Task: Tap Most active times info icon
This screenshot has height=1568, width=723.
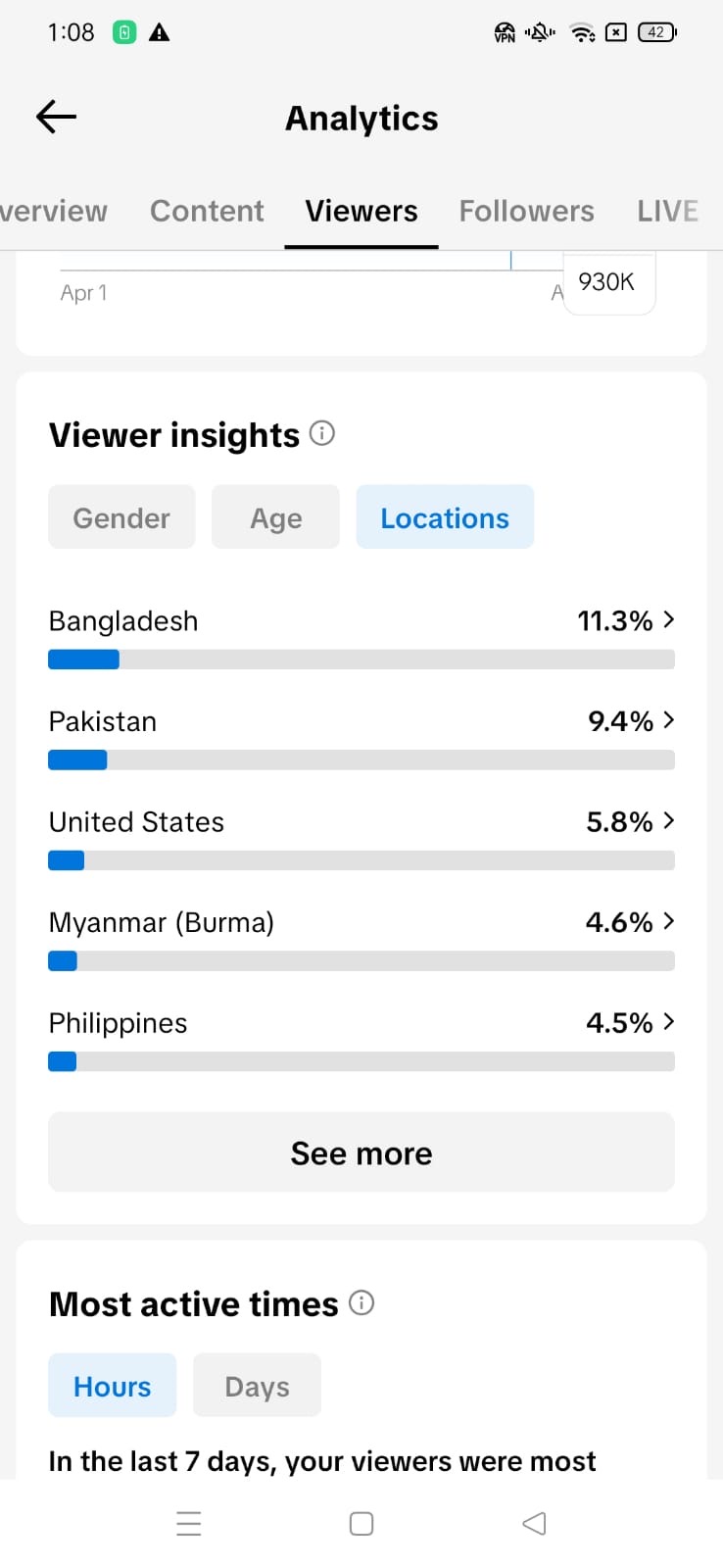Action: (361, 1302)
